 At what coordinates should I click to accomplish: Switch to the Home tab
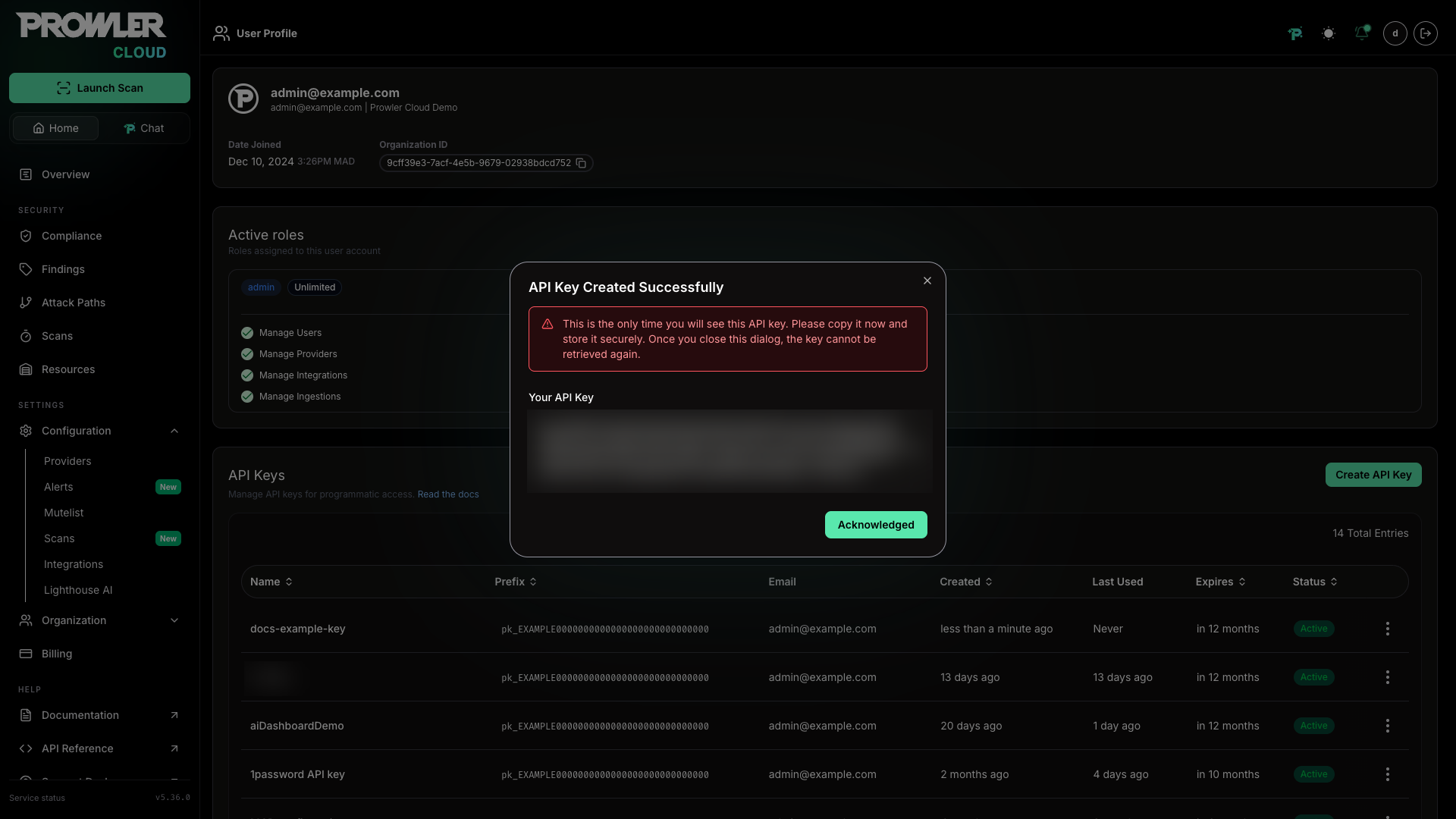click(x=55, y=128)
